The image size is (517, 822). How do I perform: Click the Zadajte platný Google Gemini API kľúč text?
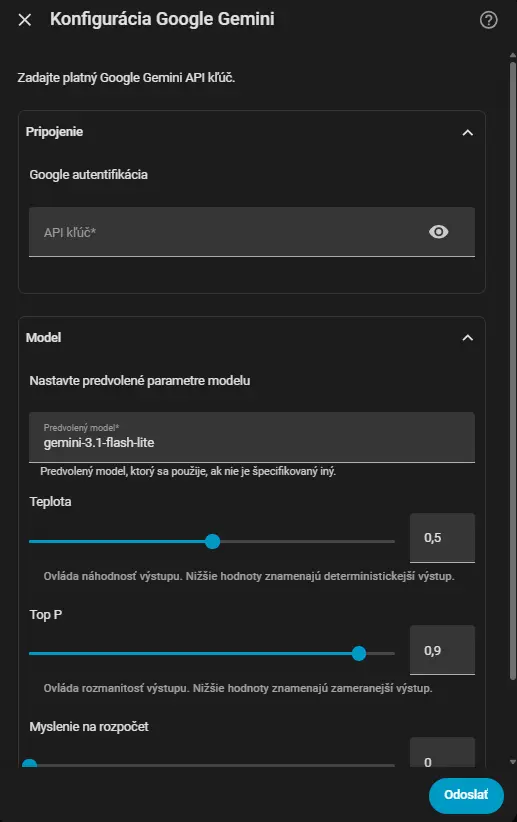(126, 78)
